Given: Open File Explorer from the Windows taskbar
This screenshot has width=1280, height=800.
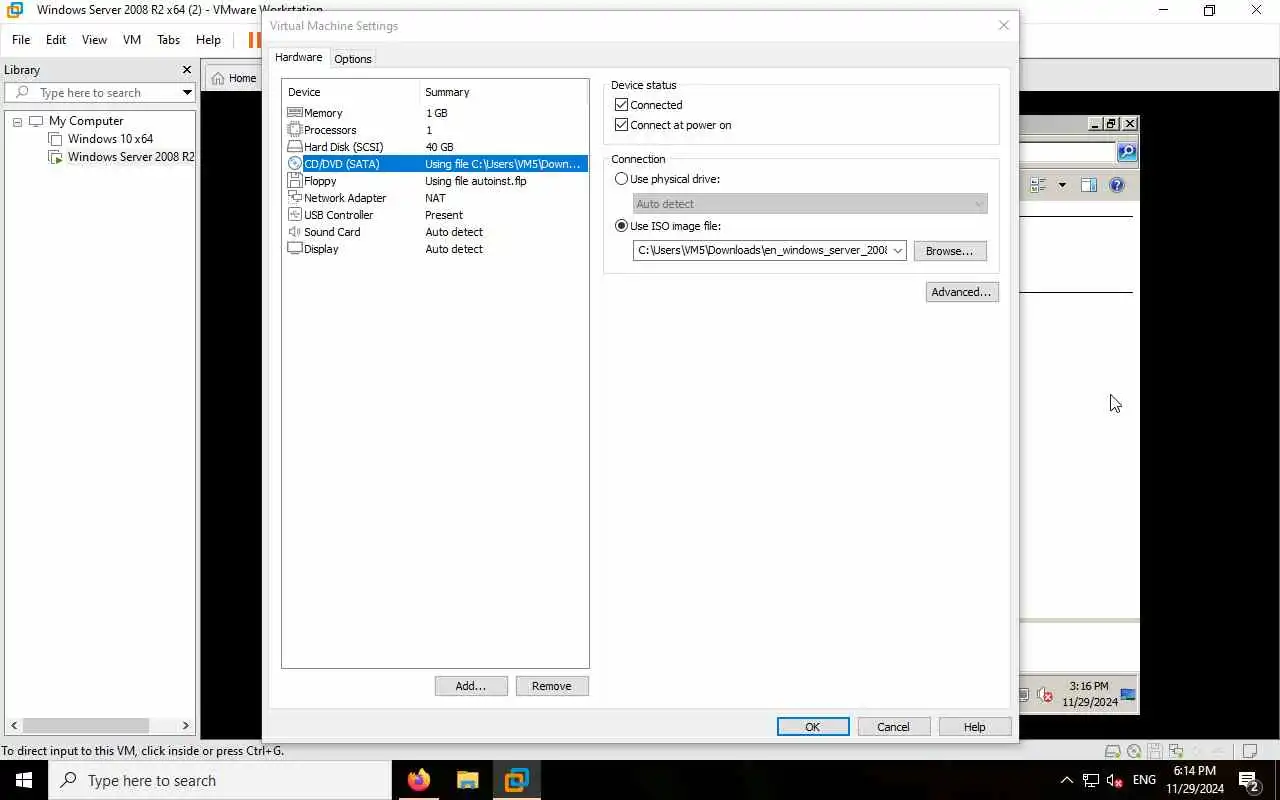Looking at the screenshot, I should pos(467,780).
